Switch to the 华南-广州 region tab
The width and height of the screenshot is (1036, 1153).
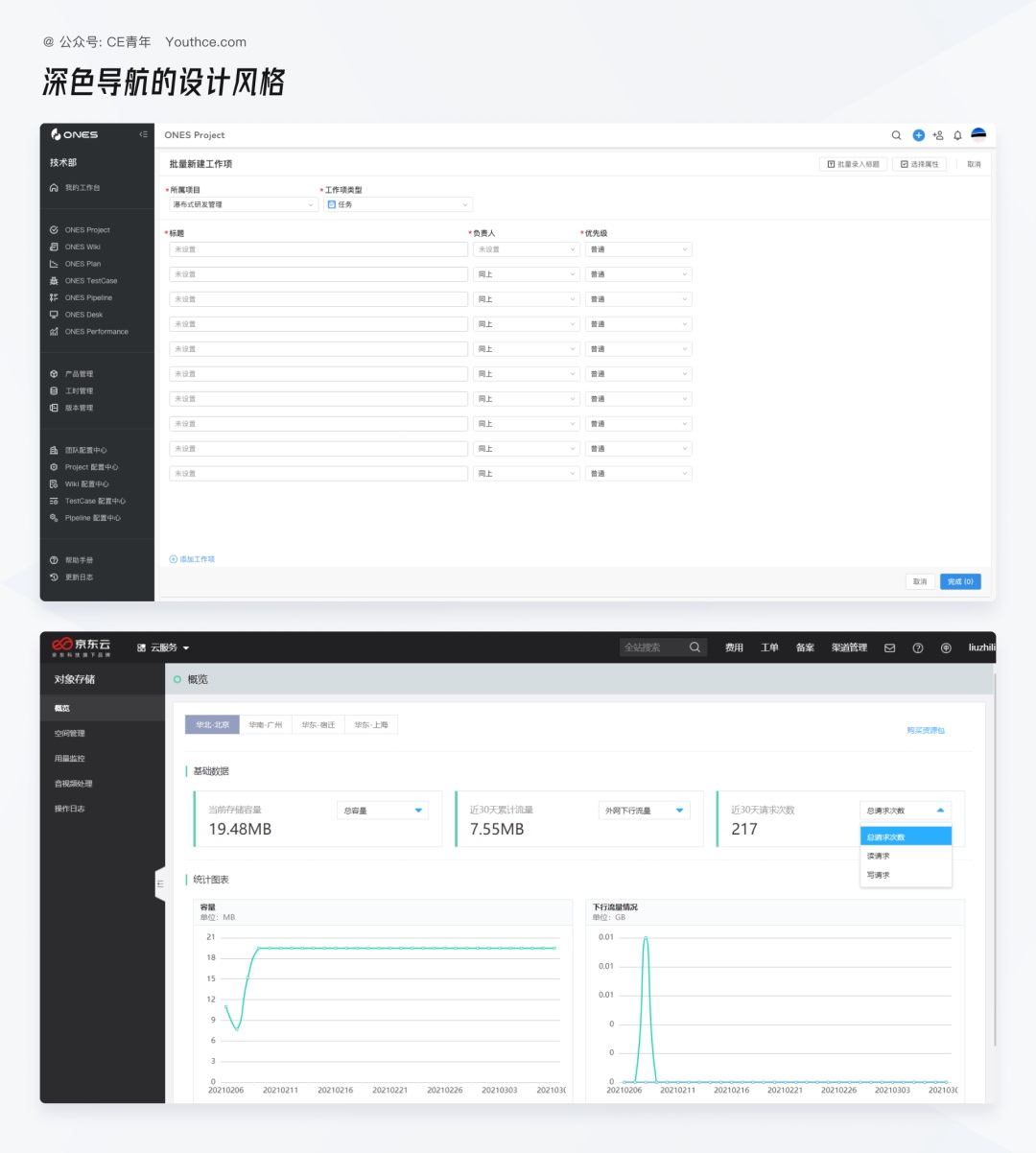pyautogui.click(x=265, y=725)
